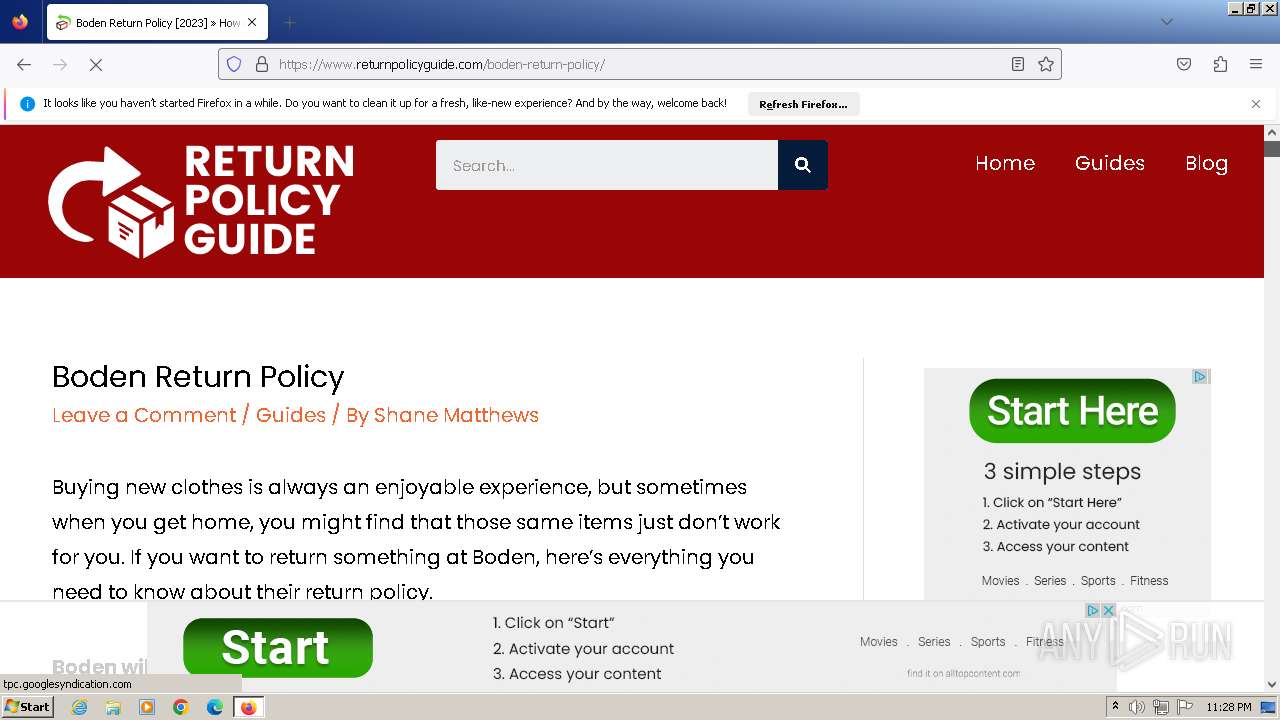Open the Windows Start menu

coord(28,707)
